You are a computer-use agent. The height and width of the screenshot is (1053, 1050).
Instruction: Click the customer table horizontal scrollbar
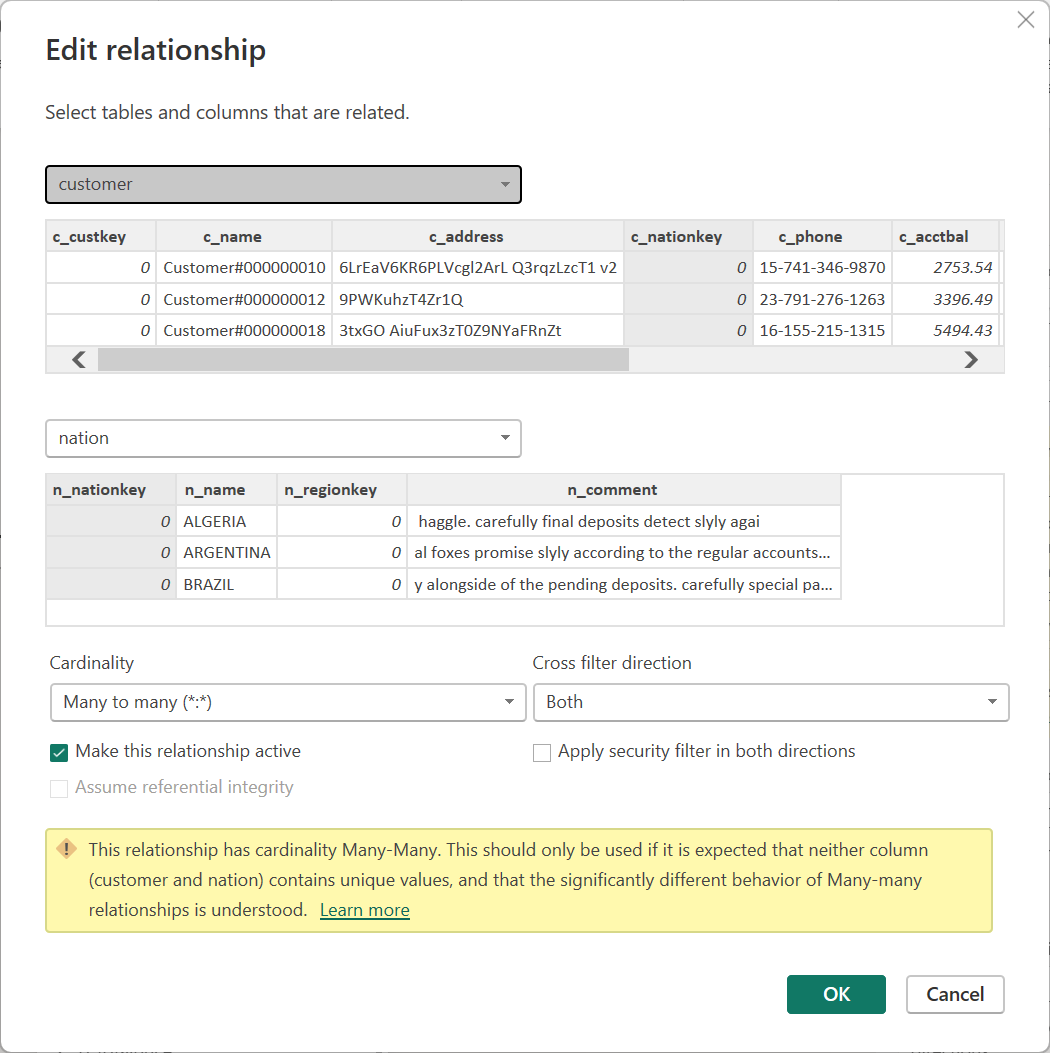pyautogui.click(x=362, y=360)
